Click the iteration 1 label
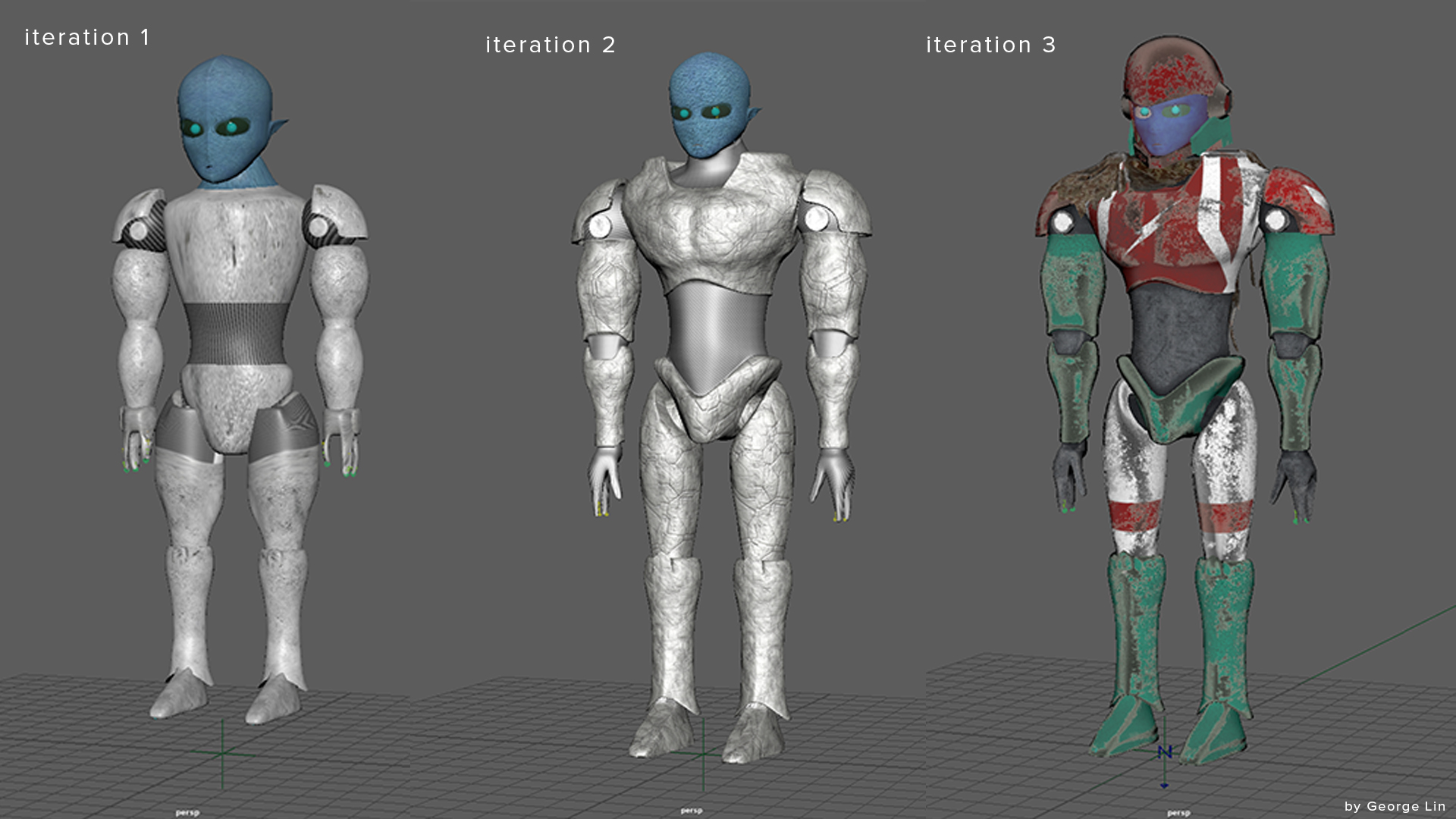This screenshot has width=1456, height=819. 87,36
